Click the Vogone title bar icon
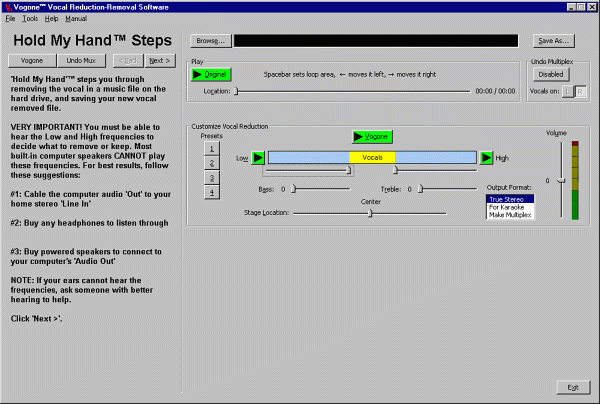600x404 pixels. [x=9, y=7]
